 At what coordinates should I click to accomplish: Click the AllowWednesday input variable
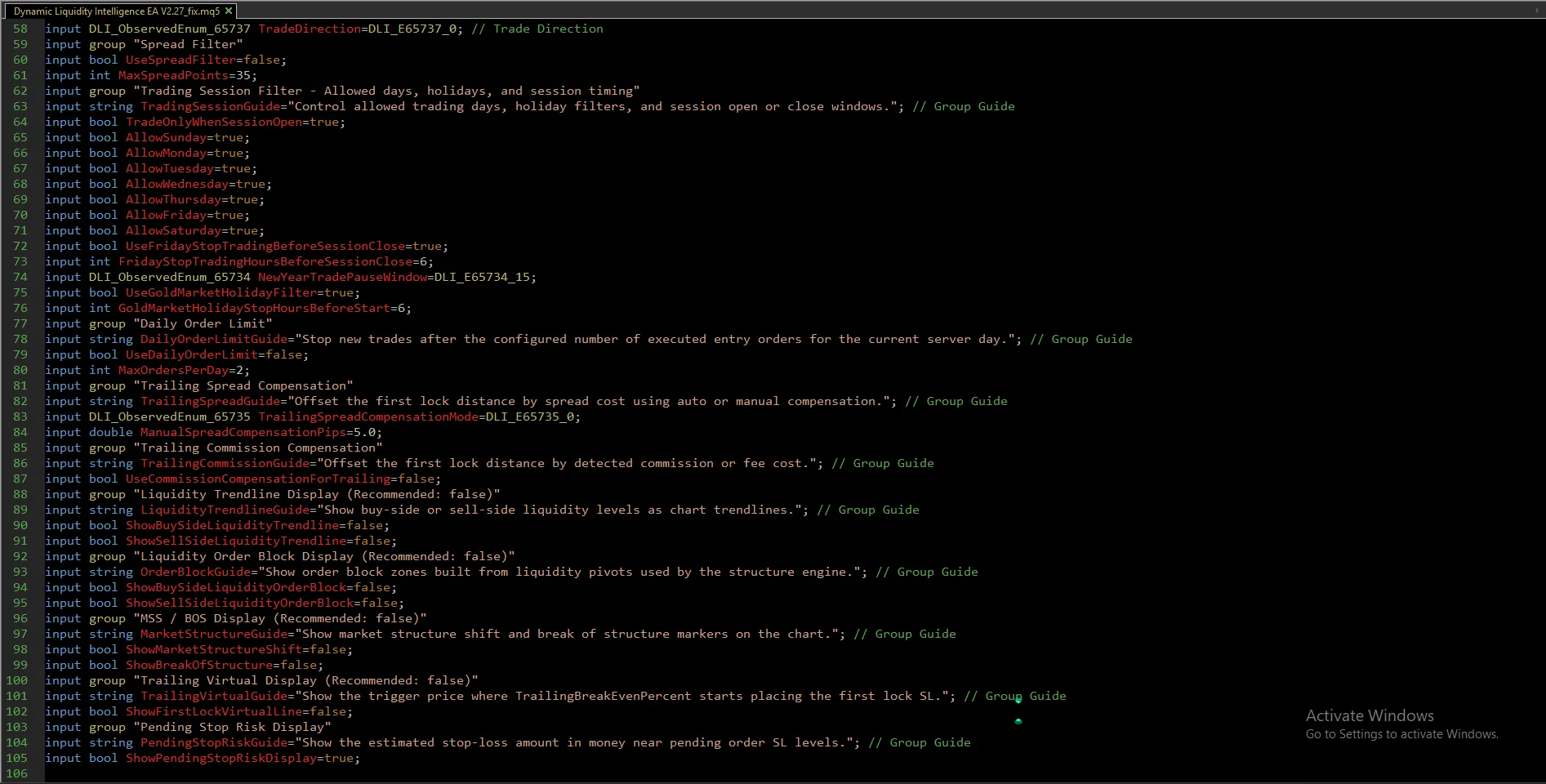[177, 184]
